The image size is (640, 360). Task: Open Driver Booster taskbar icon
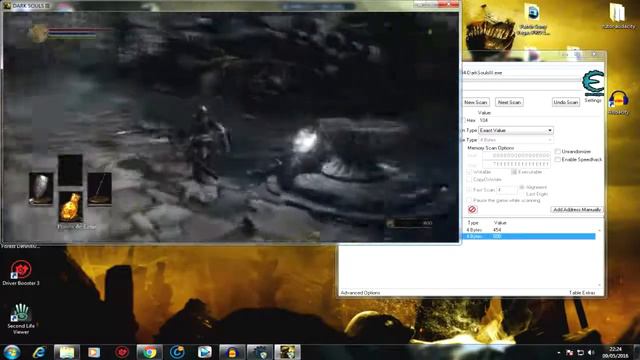tap(122, 352)
